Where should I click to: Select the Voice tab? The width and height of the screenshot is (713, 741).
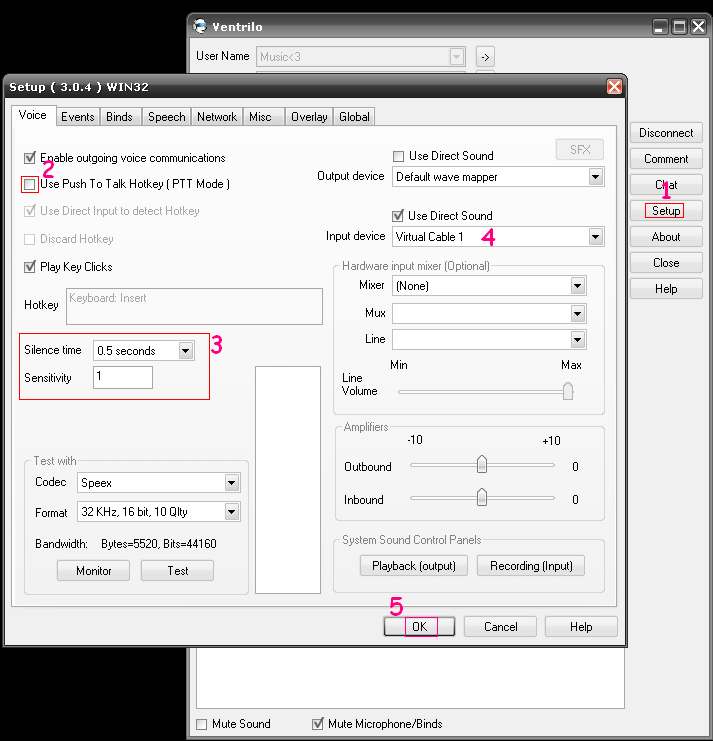pos(33,115)
